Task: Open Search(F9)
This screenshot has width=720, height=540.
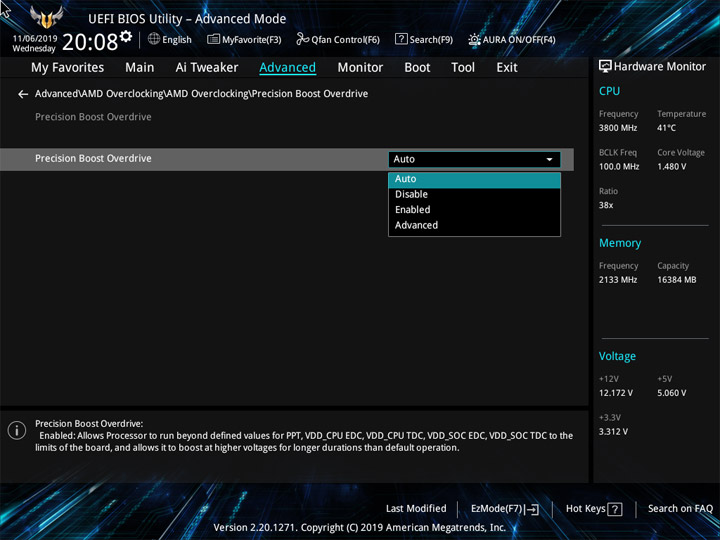Action: tap(424, 39)
